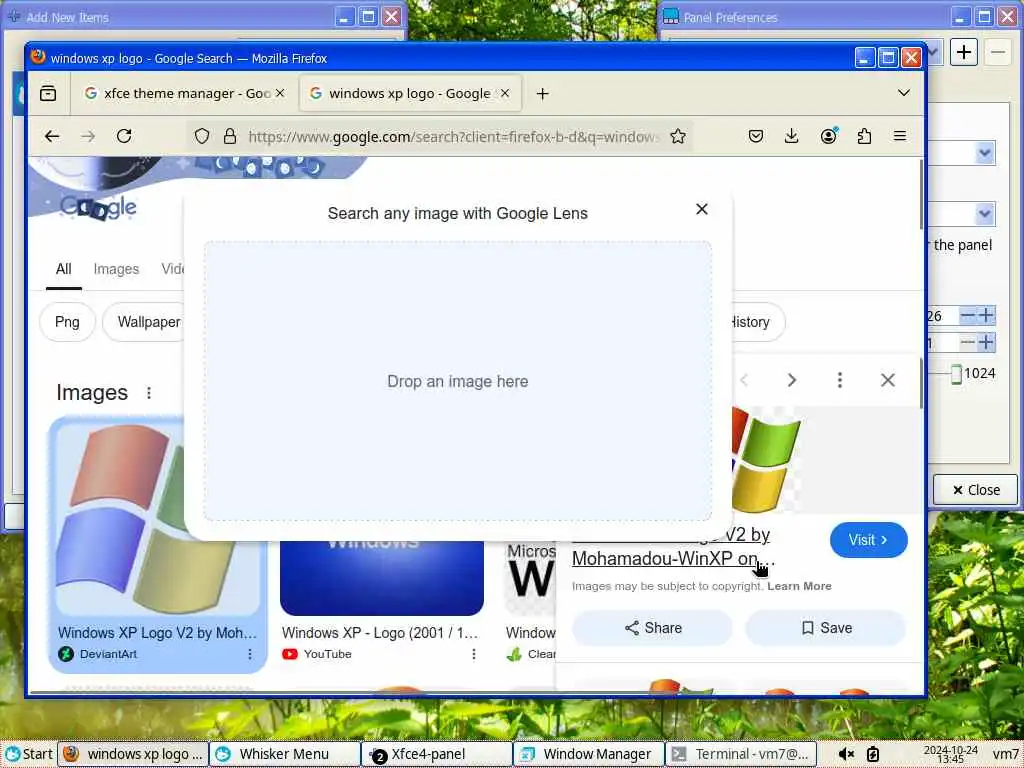
Task: Switch to Terminal taskbar window
Action: point(741,754)
